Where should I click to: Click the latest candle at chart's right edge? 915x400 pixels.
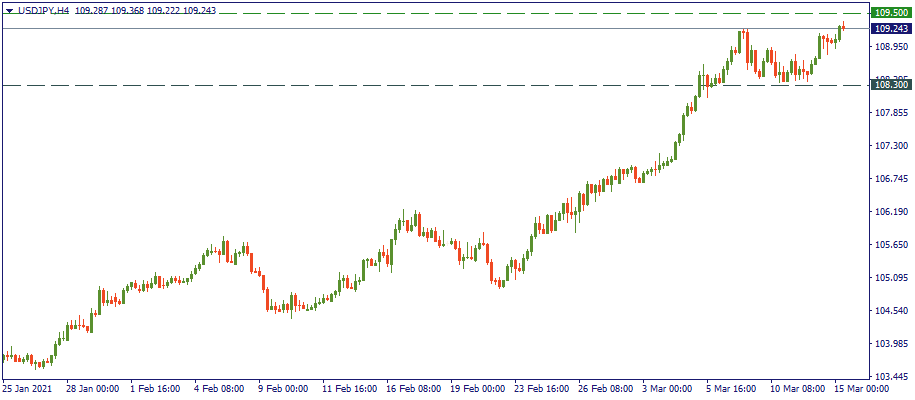tap(842, 28)
